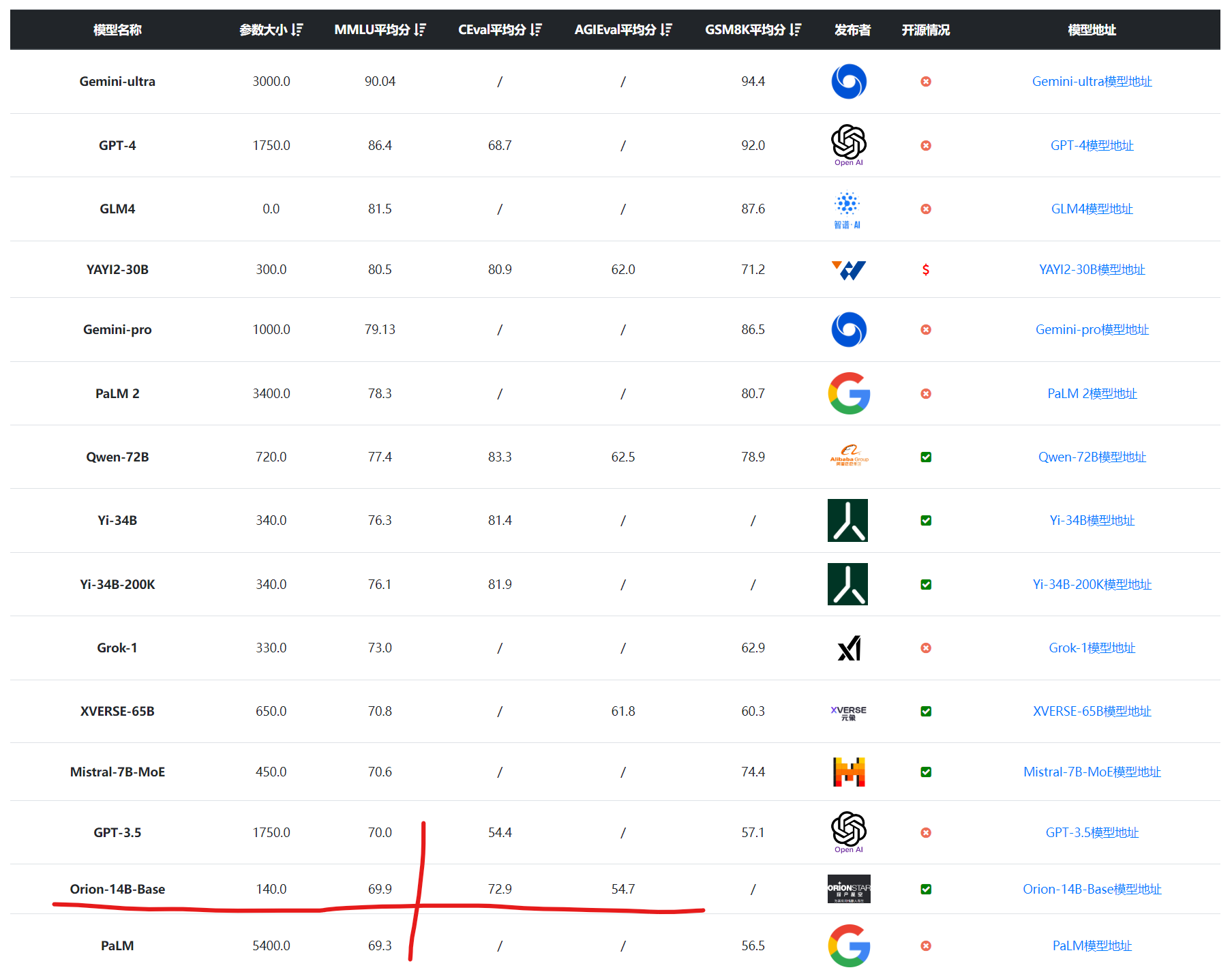Click the OrionStar logo in Orion-14B-Base row
This screenshot has width=1232, height=970.
[x=849, y=889]
